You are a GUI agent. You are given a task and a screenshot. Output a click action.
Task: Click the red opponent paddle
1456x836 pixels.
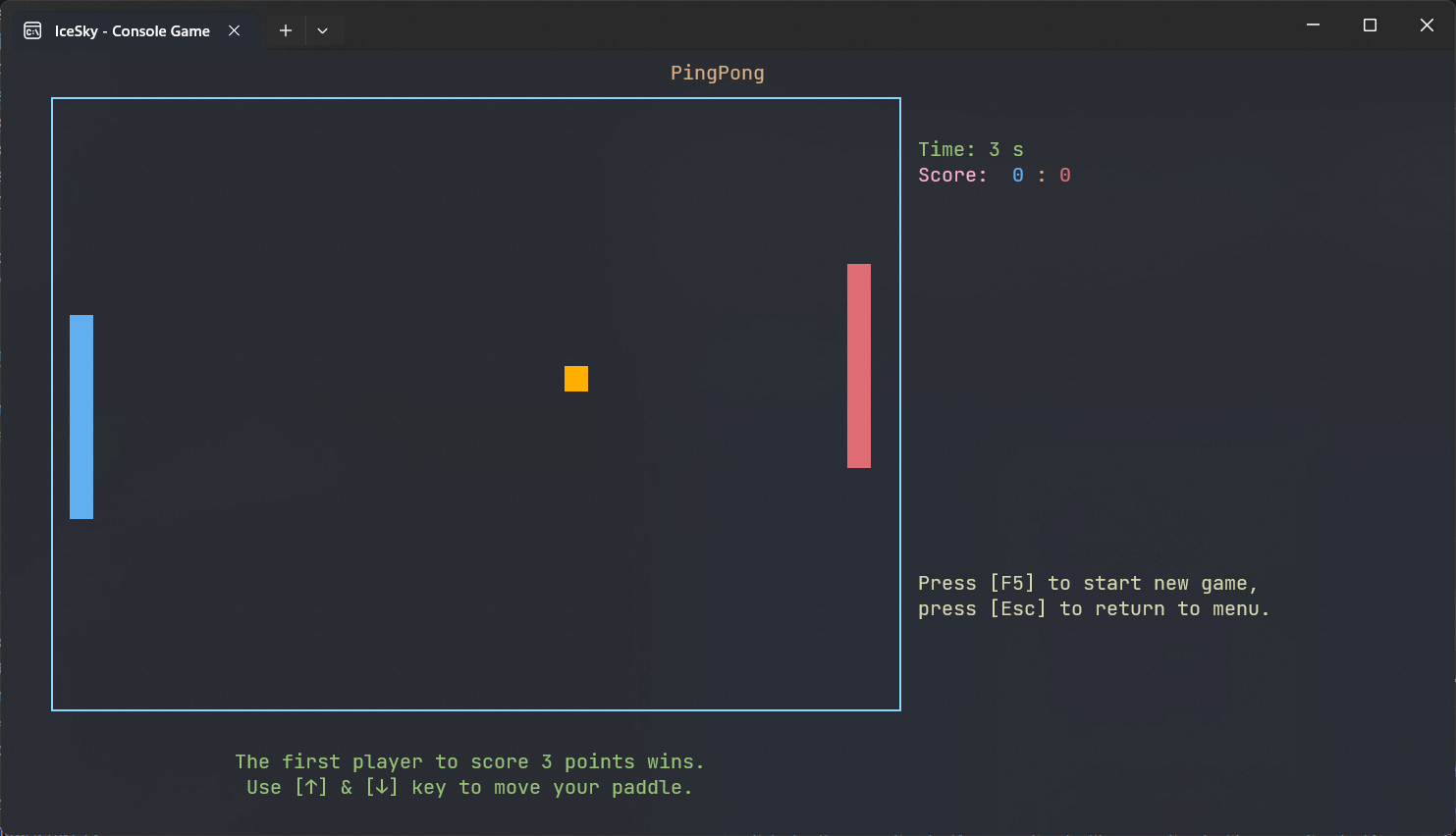pyautogui.click(x=859, y=366)
